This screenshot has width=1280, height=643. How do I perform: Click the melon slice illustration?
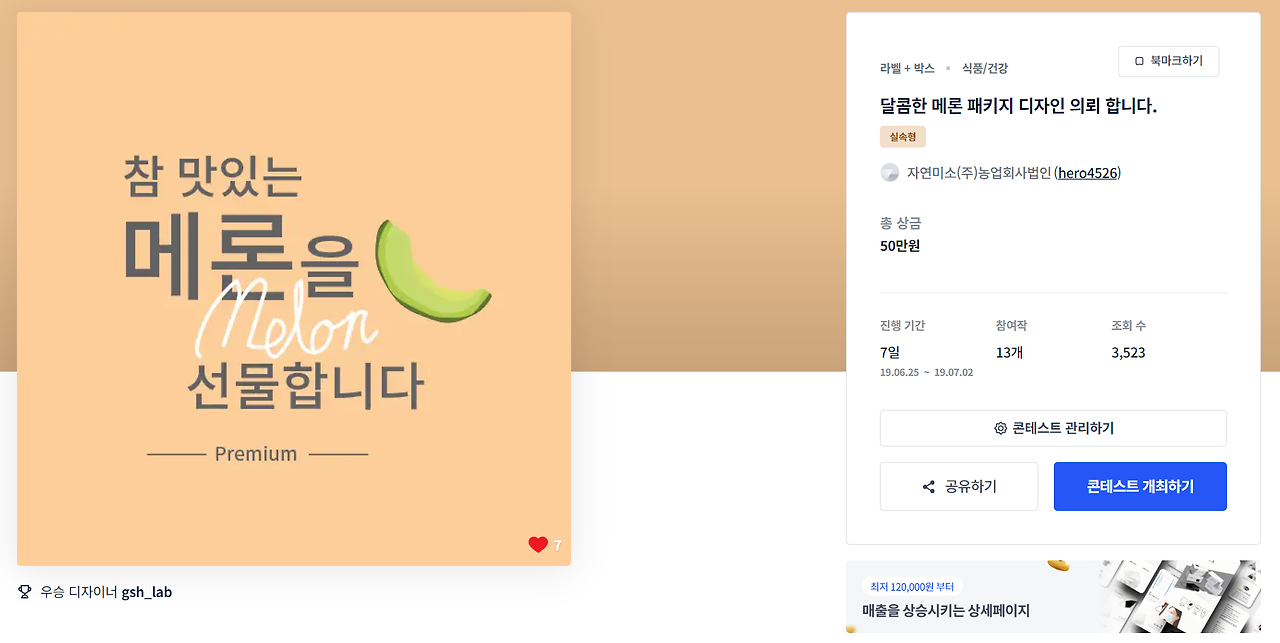431,270
